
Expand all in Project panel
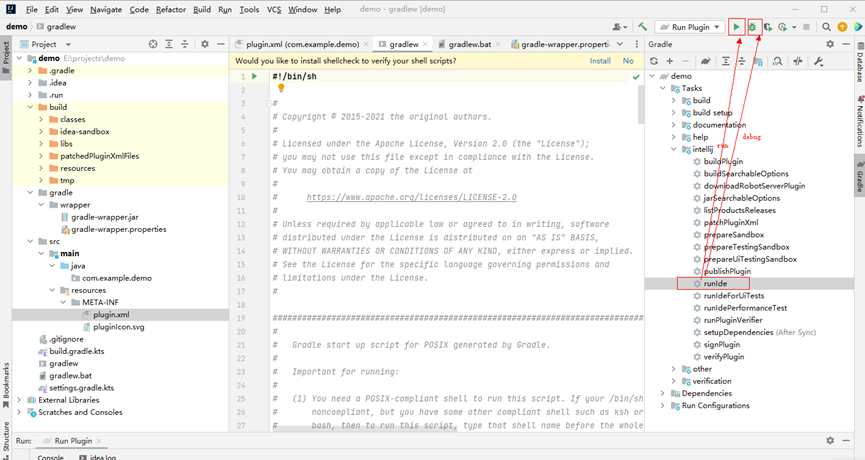click(x=169, y=44)
